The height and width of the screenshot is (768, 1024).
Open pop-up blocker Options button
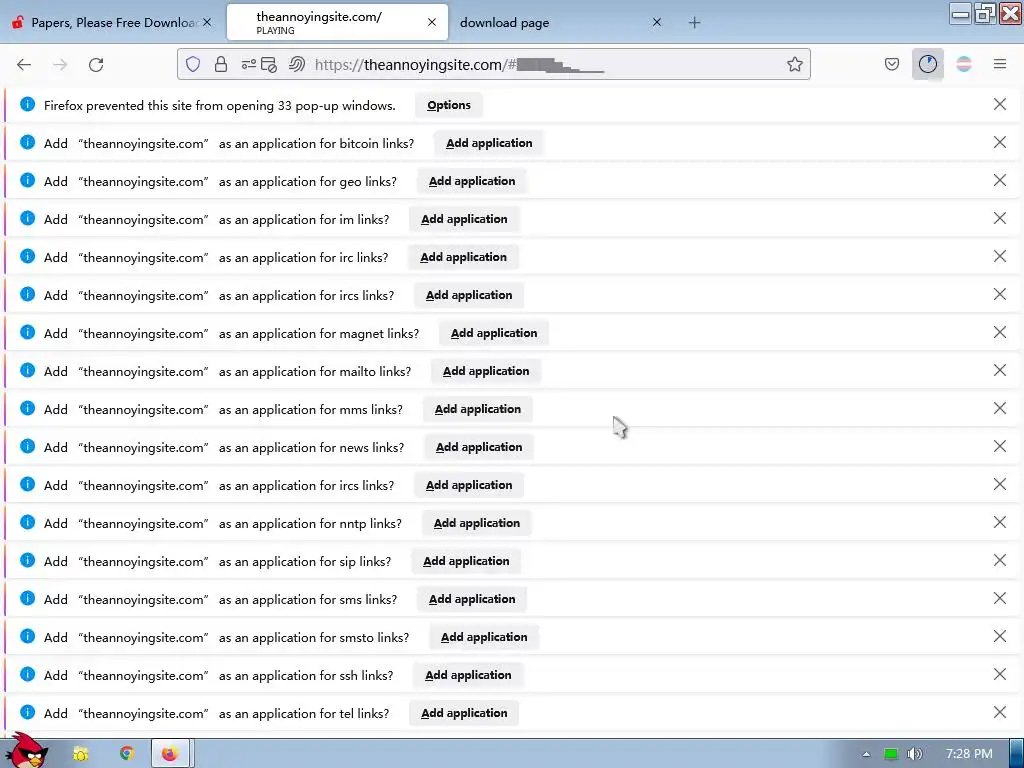click(449, 105)
